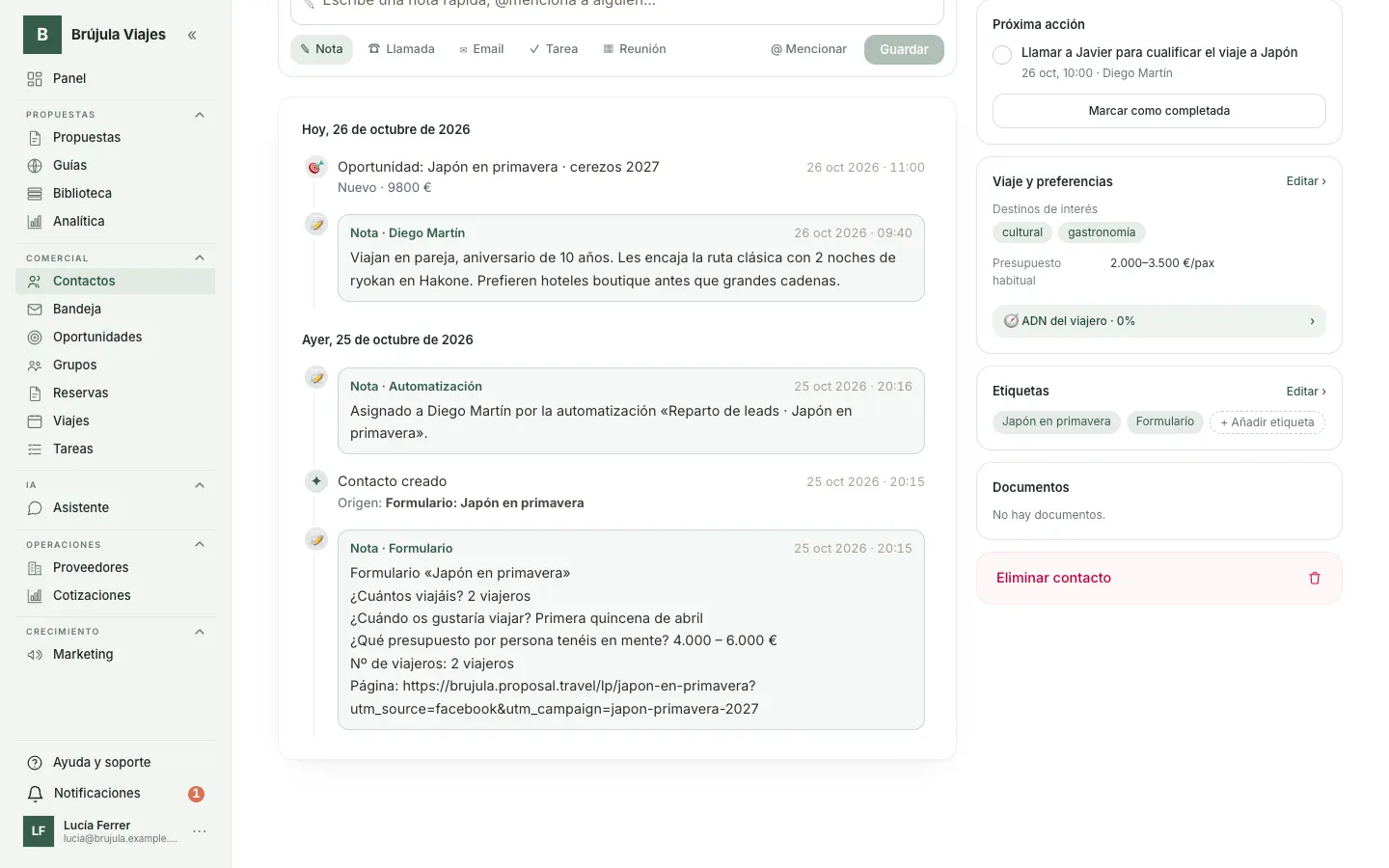
Task: Open Marketing in the sidebar
Action: pos(115,654)
